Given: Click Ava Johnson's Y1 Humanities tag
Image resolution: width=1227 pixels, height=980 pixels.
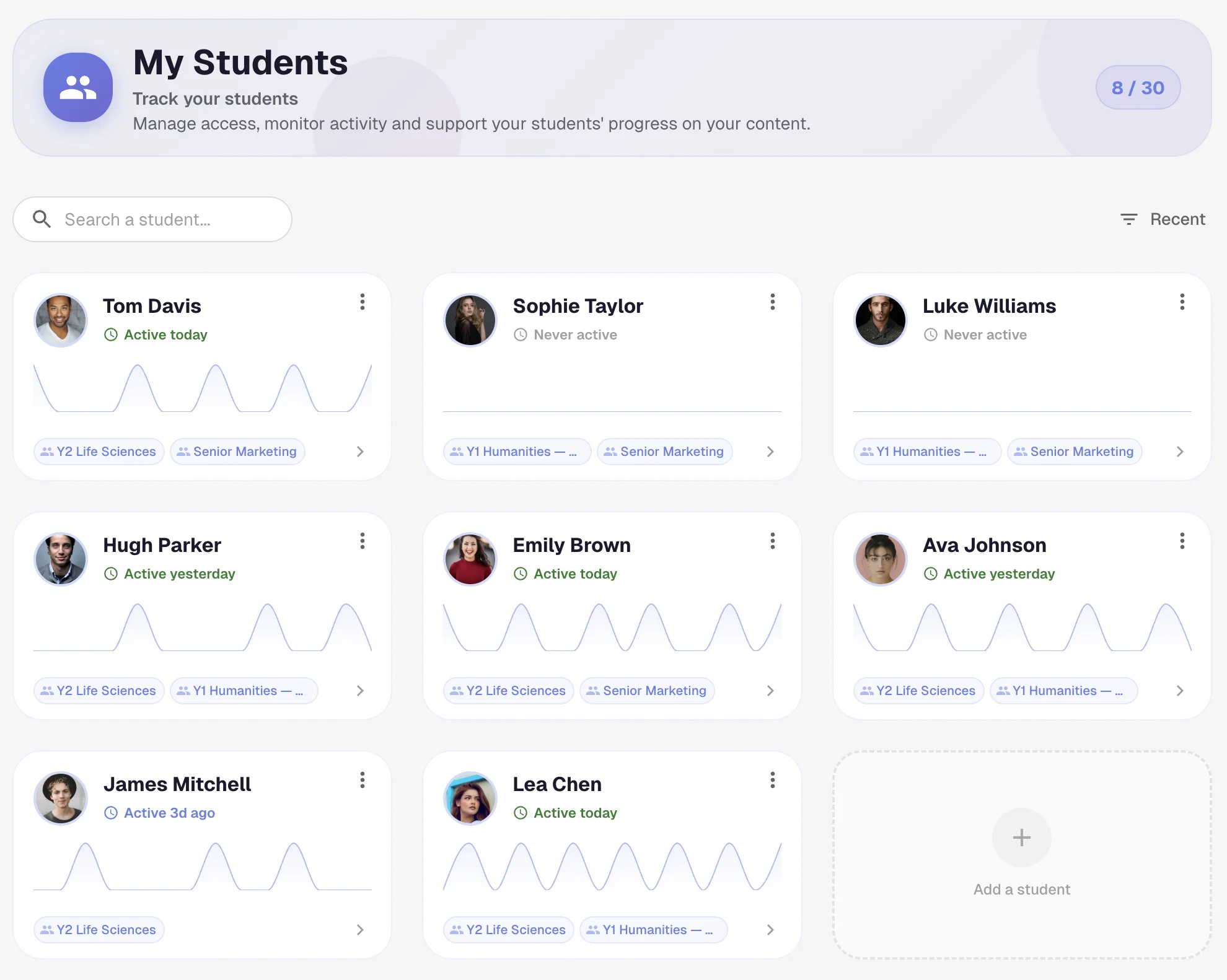Looking at the screenshot, I should coord(1063,691).
